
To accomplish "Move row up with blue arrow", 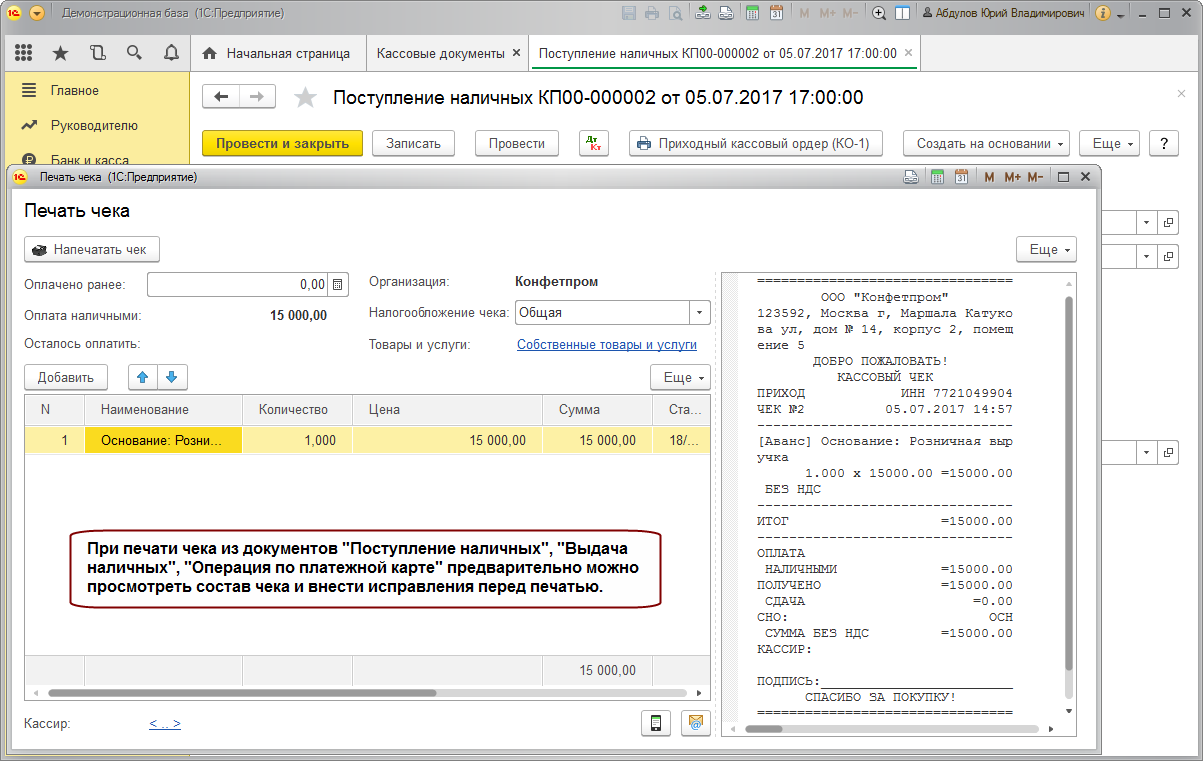I will (x=143, y=377).
